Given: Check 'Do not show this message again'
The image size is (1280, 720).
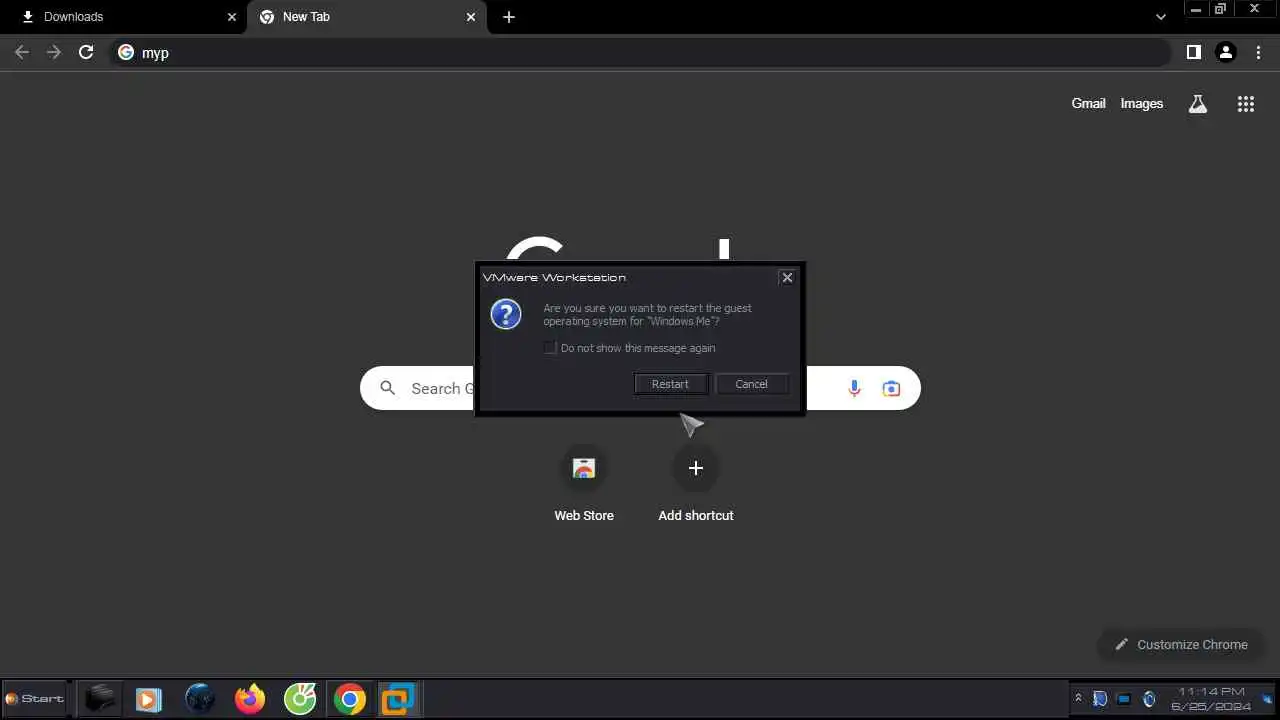Looking at the screenshot, I should click(x=550, y=348).
